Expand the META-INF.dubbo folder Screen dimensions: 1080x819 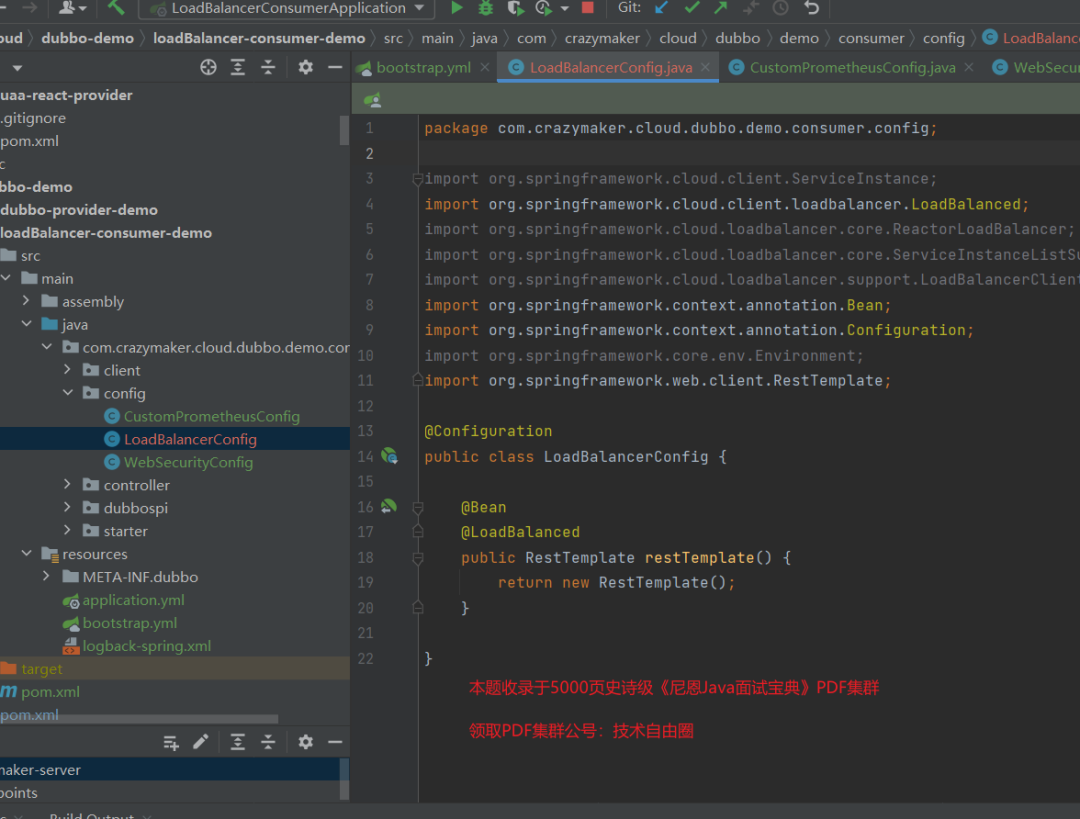coord(47,577)
